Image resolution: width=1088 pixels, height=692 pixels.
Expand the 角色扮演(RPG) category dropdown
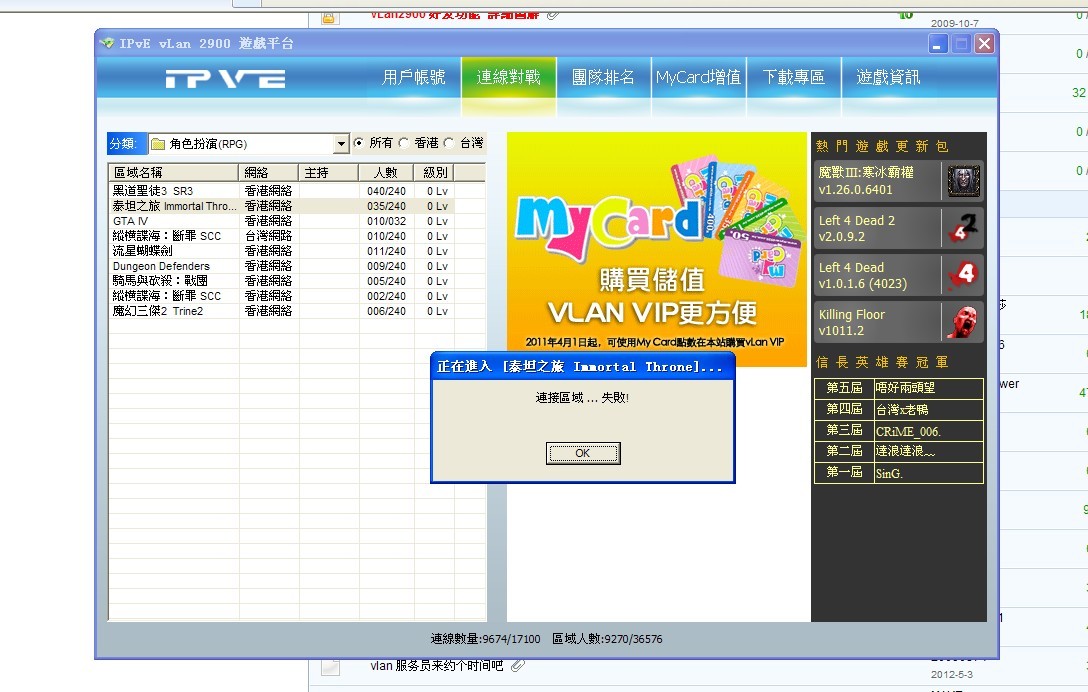pyautogui.click(x=341, y=144)
